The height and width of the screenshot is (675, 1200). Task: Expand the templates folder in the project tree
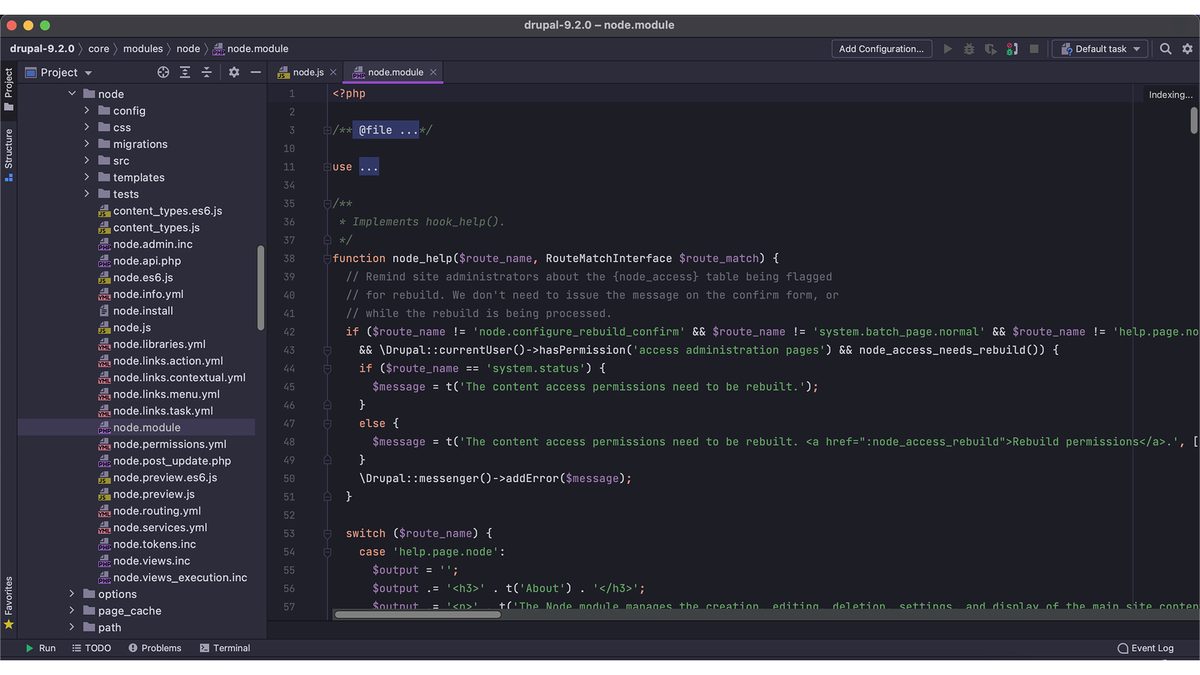[87, 177]
